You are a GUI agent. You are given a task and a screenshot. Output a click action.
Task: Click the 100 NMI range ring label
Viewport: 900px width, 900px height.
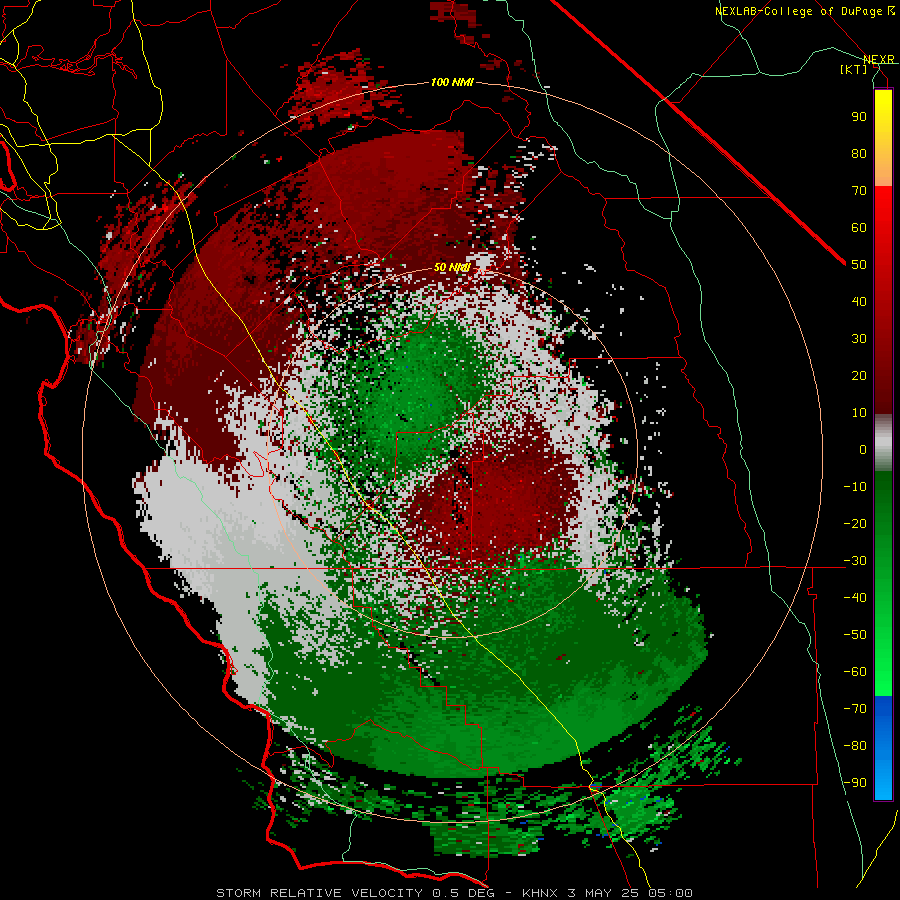point(452,82)
